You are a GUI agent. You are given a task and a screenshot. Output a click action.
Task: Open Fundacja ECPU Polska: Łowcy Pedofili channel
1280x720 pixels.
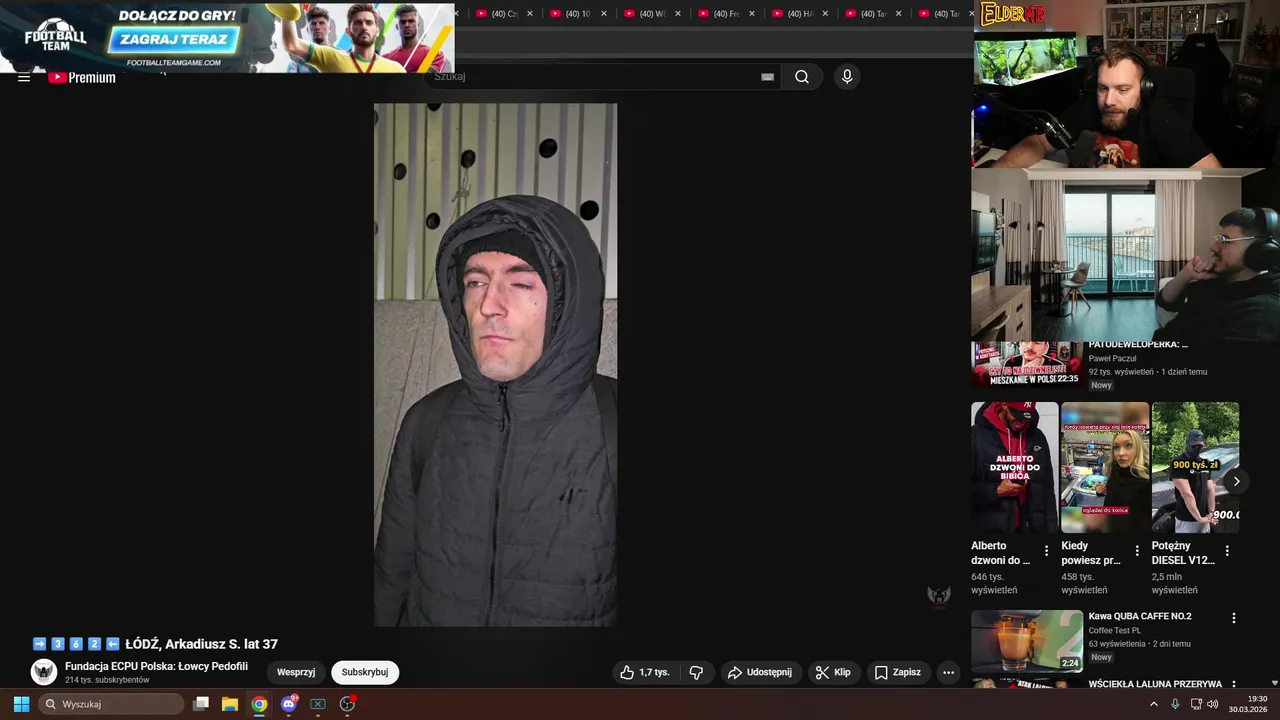pos(156,666)
